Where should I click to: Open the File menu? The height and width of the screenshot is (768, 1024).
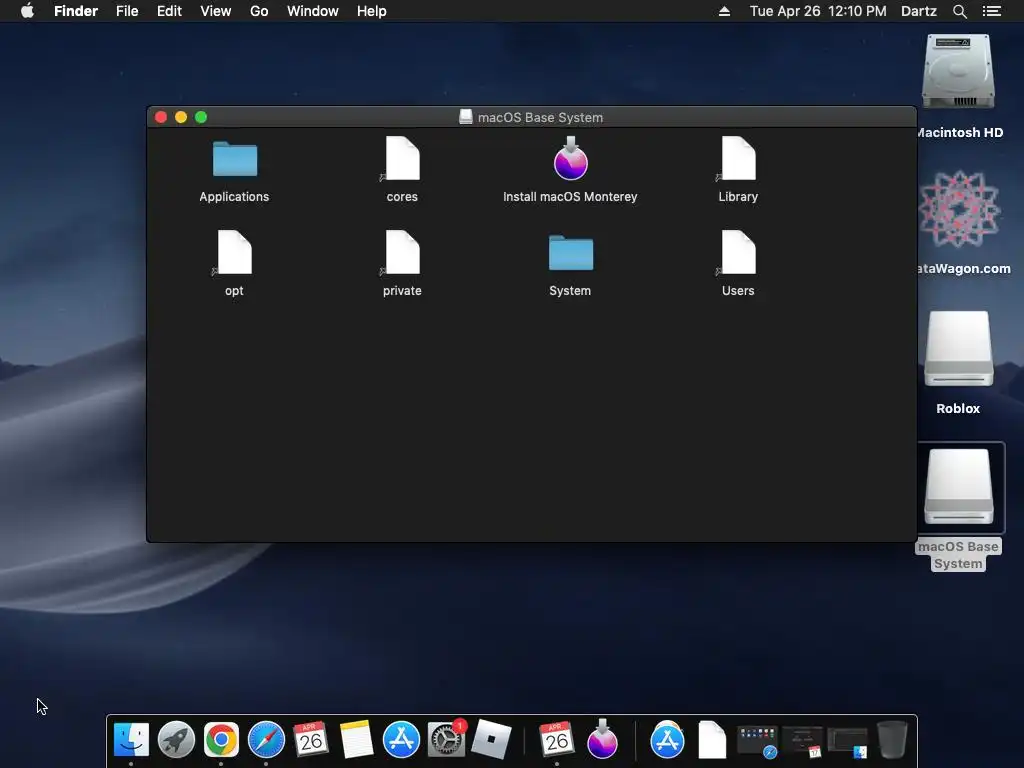point(127,11)
